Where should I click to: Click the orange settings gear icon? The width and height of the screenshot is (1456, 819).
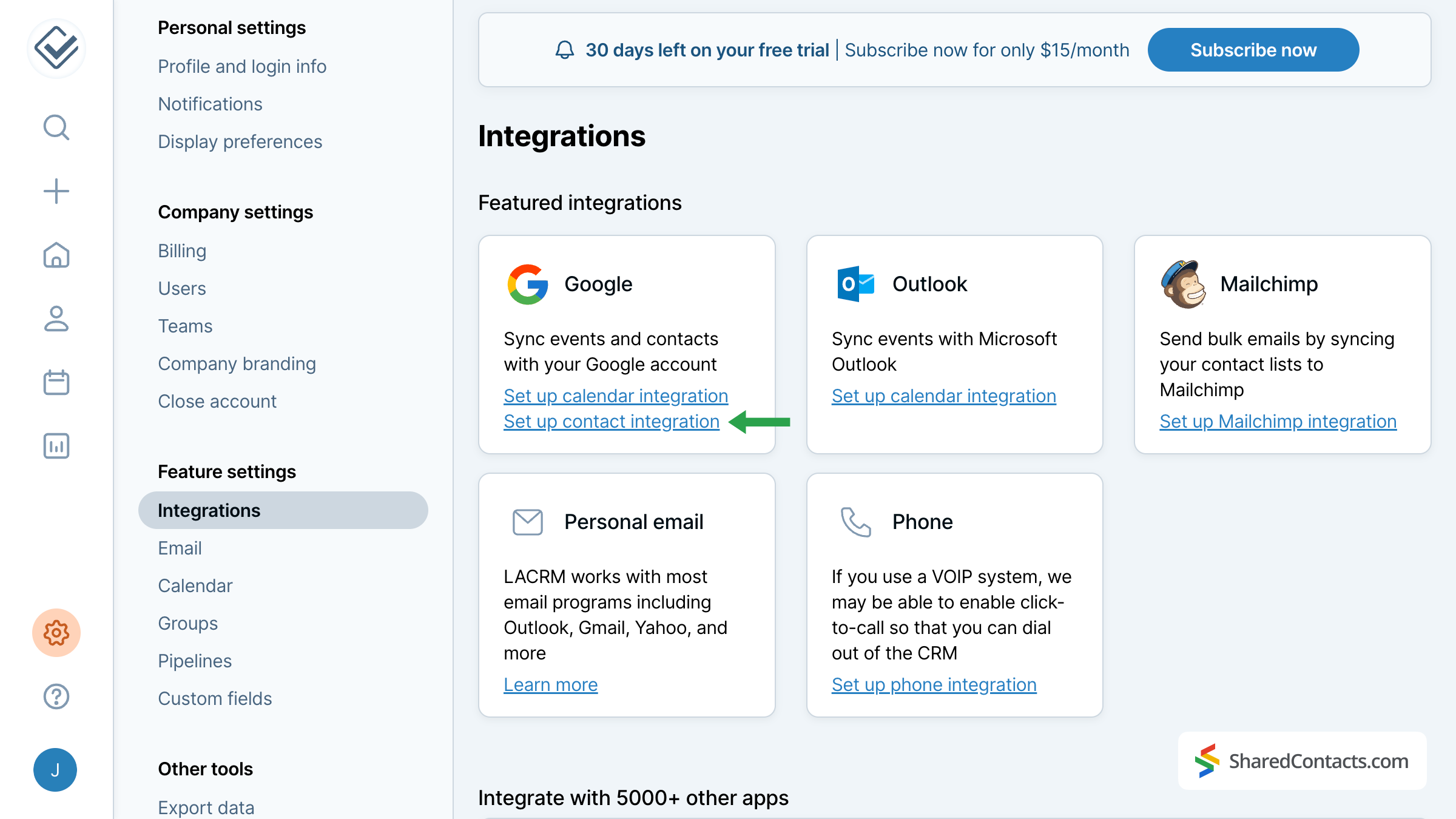[56, 633]
